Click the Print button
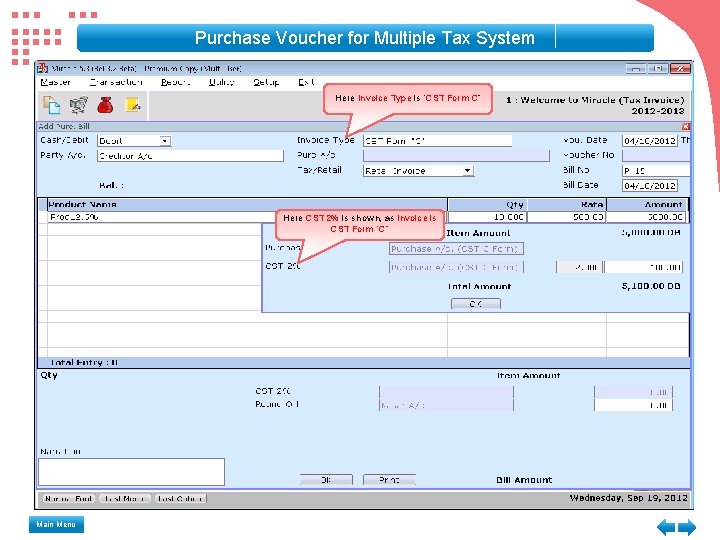720x540 pixels. click(x=389, y=480)
